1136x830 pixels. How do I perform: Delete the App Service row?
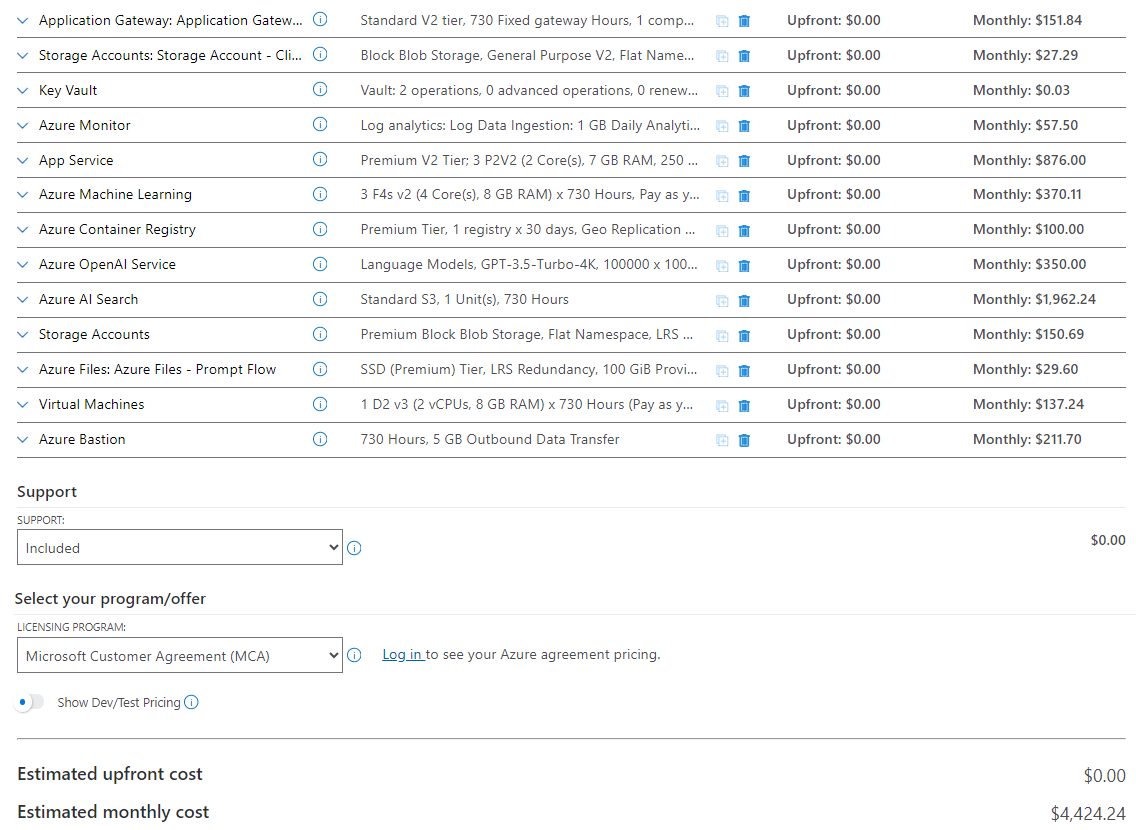[x=744, y=161]
